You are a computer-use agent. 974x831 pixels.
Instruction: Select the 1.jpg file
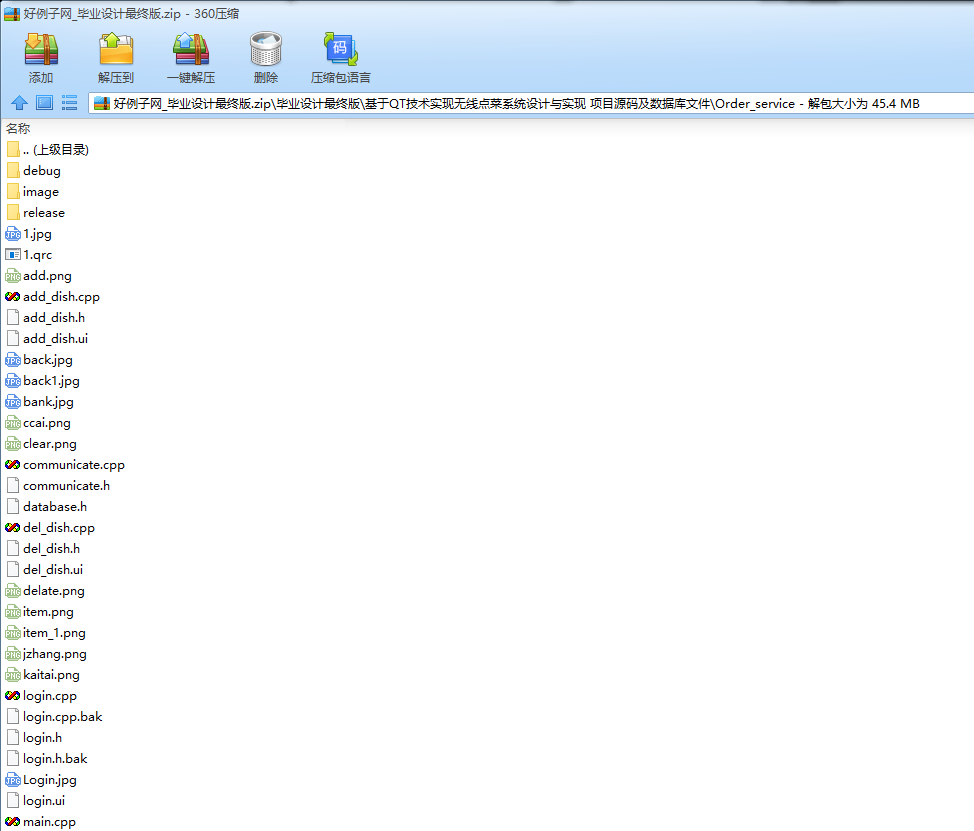coord(29,234)
